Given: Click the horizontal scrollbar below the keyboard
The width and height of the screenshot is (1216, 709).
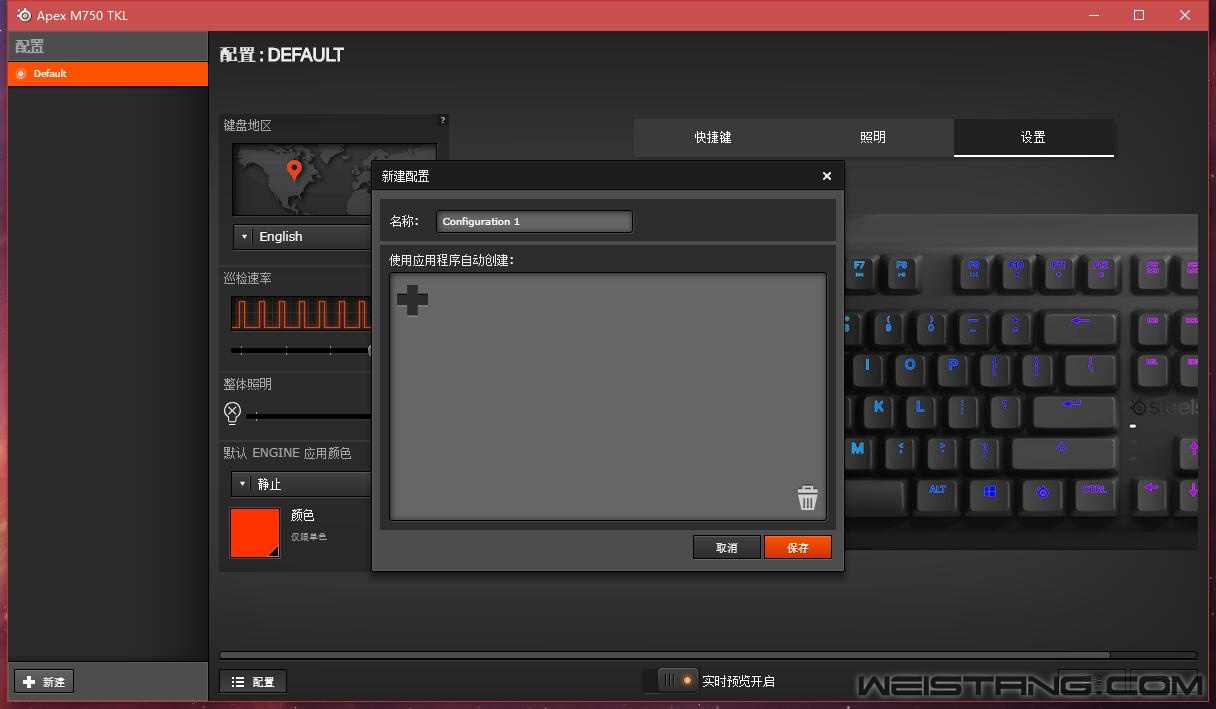Looking at the screenshot, I should (x=665, y=656).
